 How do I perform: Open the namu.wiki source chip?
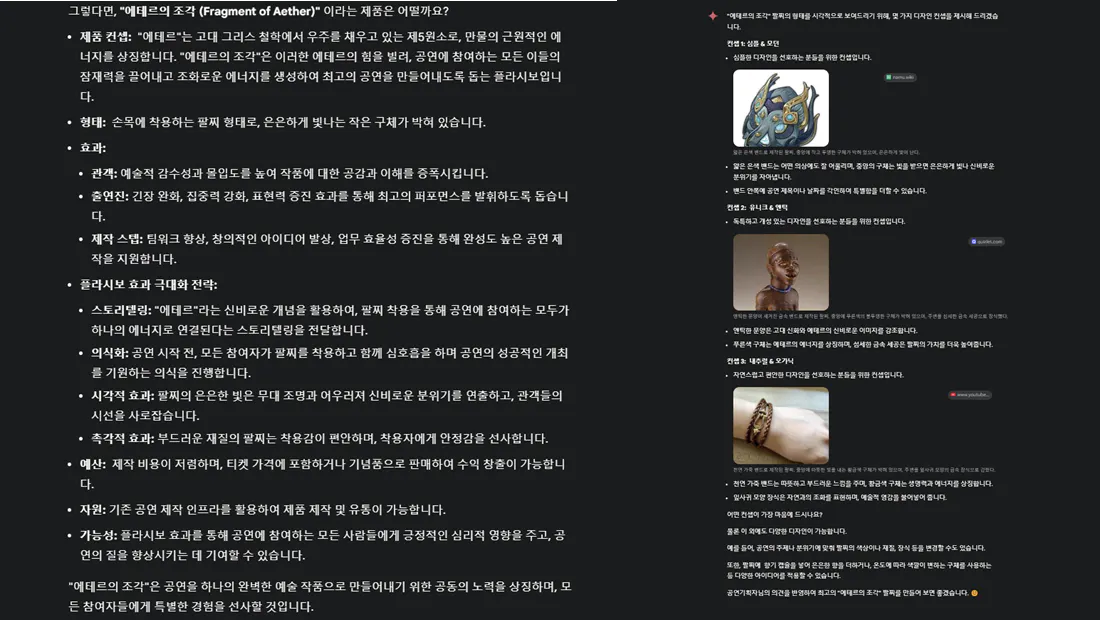(x=900, y=77)
